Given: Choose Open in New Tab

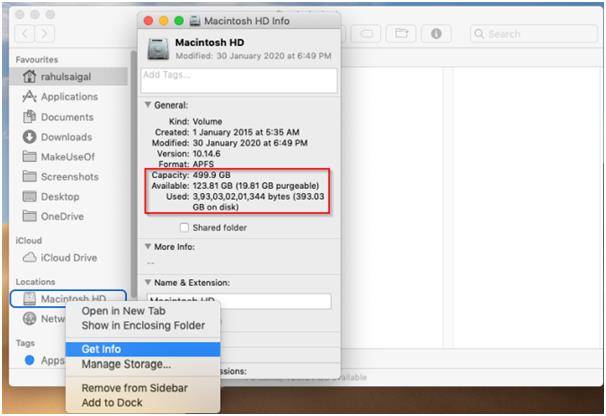Looking at the screenshot, I should (143, 311).
